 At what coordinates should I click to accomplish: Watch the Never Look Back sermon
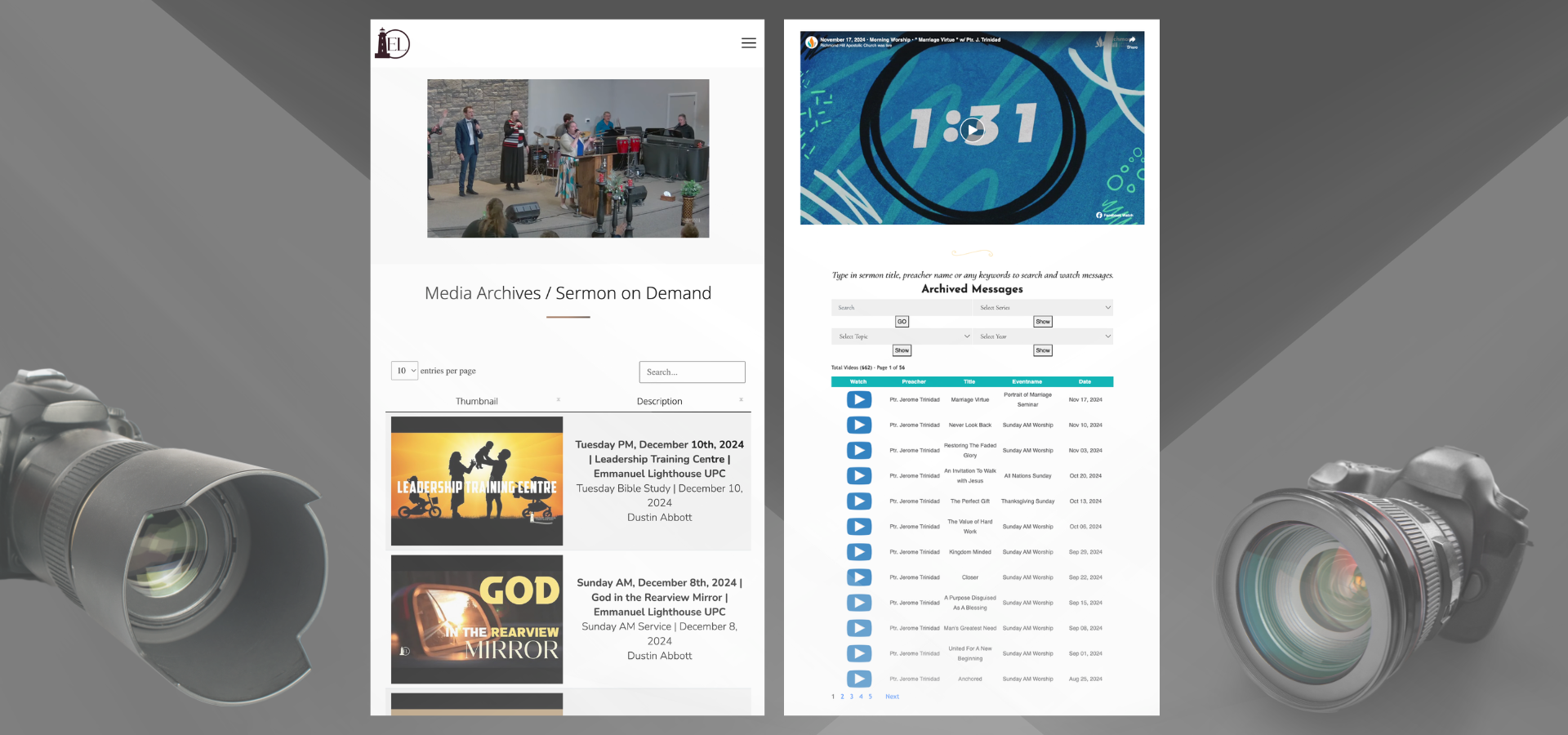pyautogui.click(x=858, y=425)
